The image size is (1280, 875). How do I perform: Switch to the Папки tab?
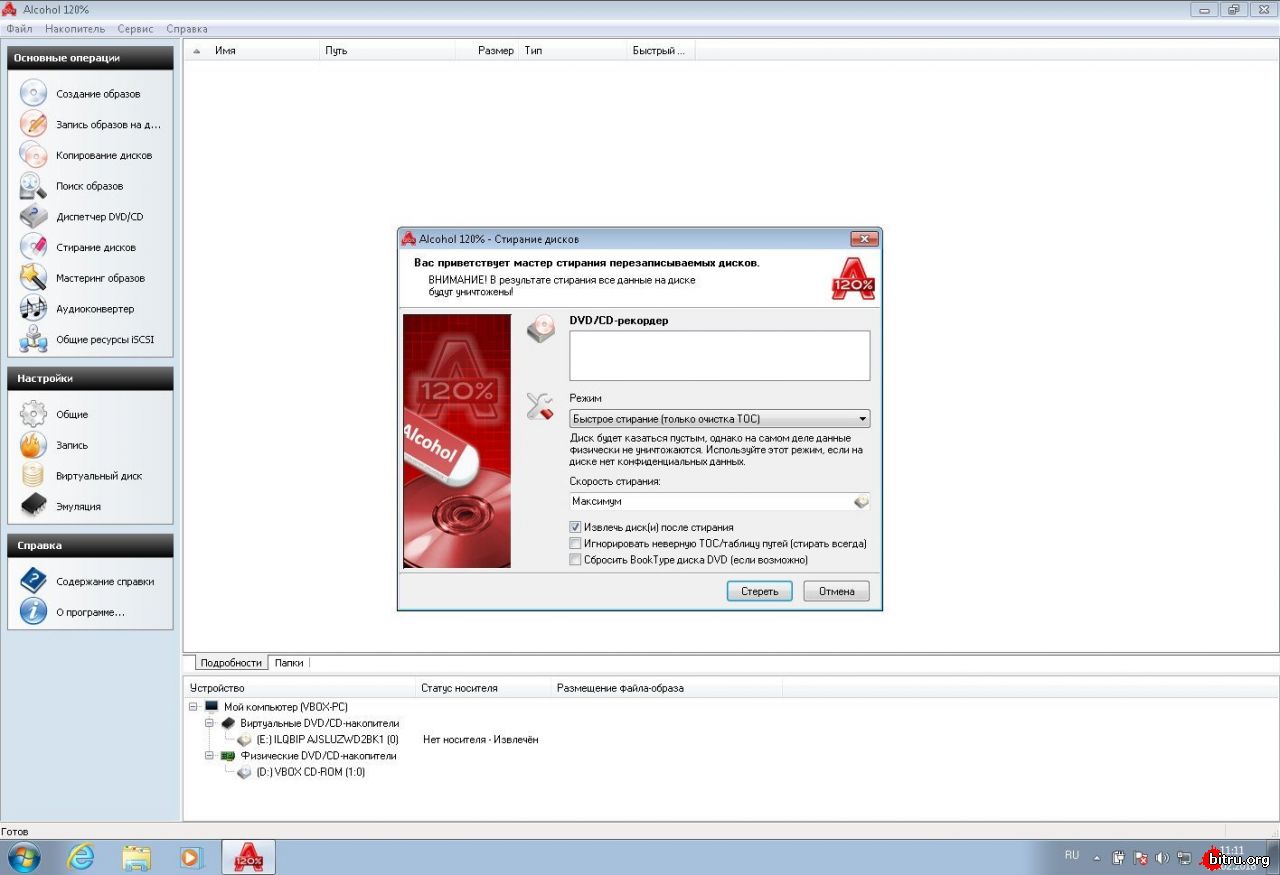point(289,663)
